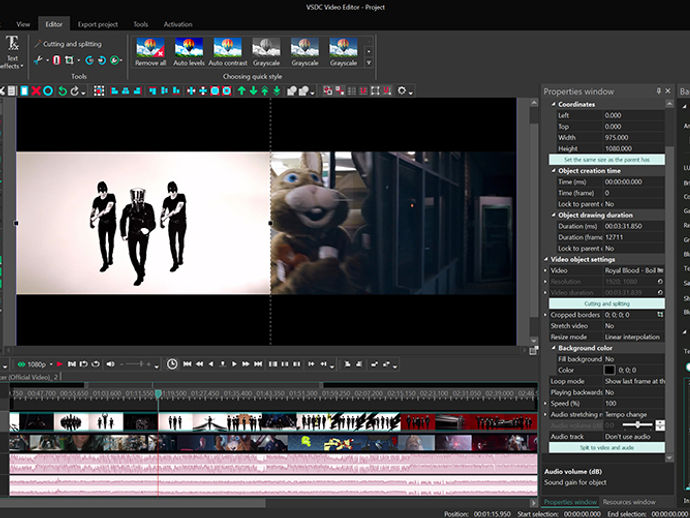Toggle the Fill background value
The image size is (690, 518).
[633, 359]
